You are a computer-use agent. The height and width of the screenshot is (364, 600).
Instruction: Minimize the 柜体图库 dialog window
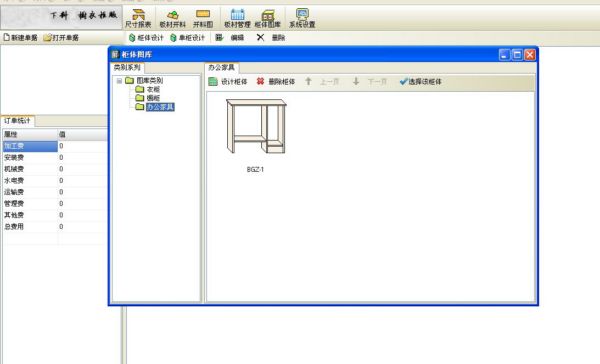504,55
